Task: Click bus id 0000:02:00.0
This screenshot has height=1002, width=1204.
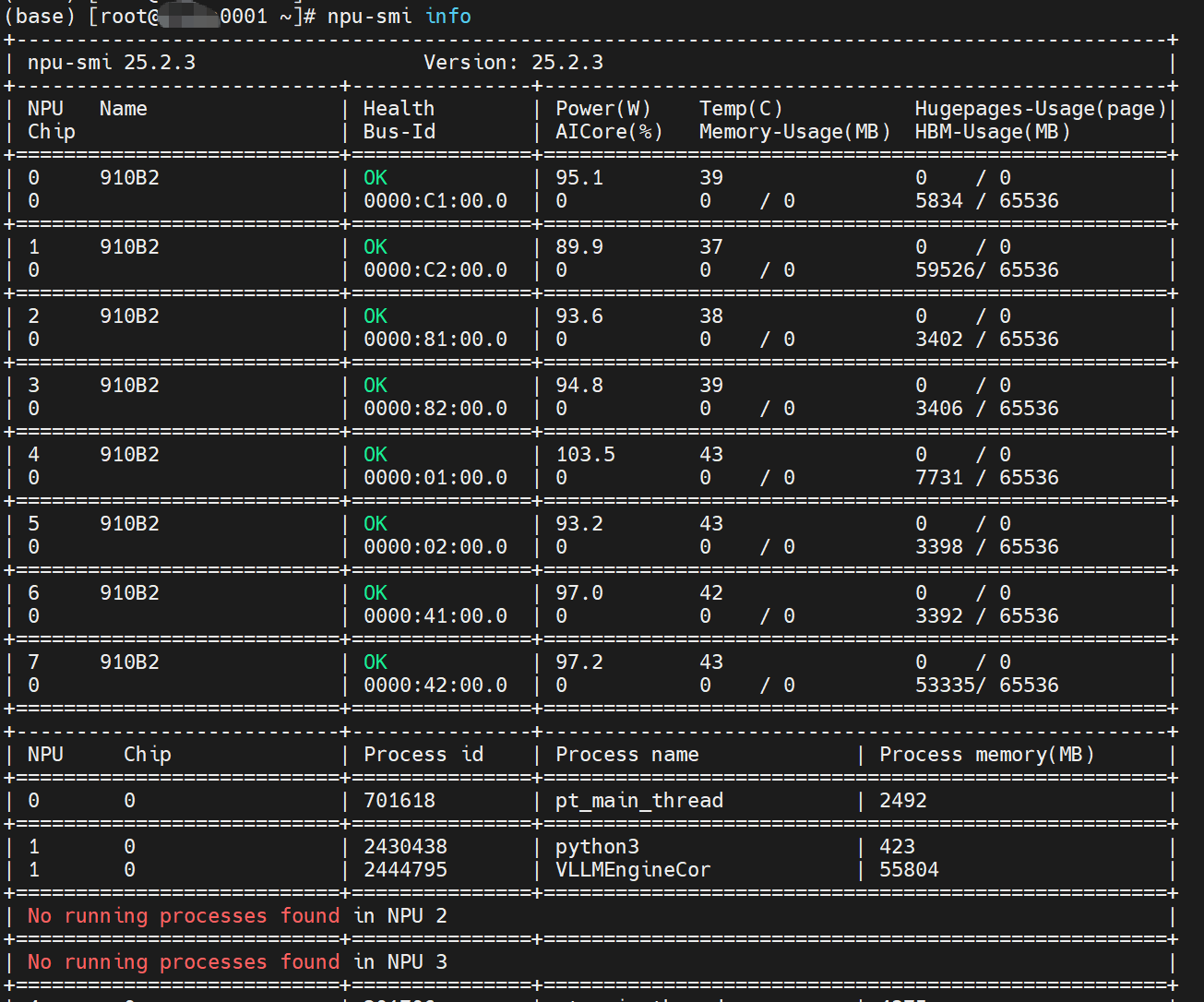Action: point(435,547)
